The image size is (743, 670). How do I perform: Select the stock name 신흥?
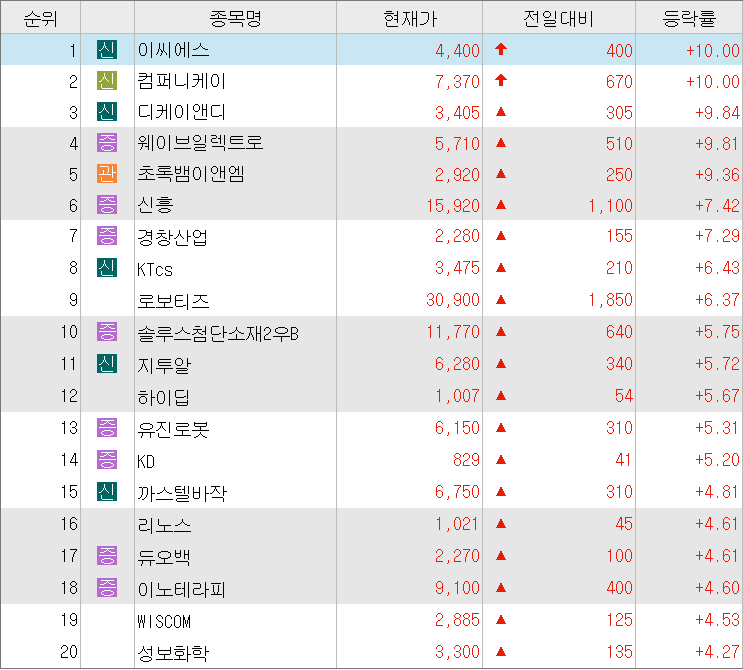pos(155,205)
